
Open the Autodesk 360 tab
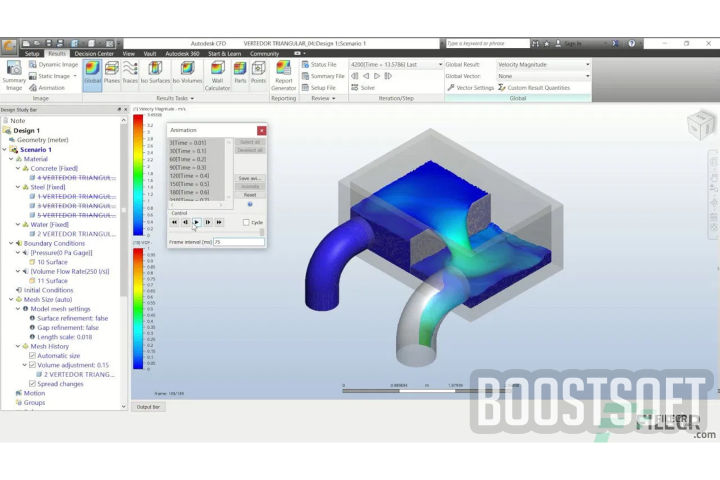tap(182, 54)
